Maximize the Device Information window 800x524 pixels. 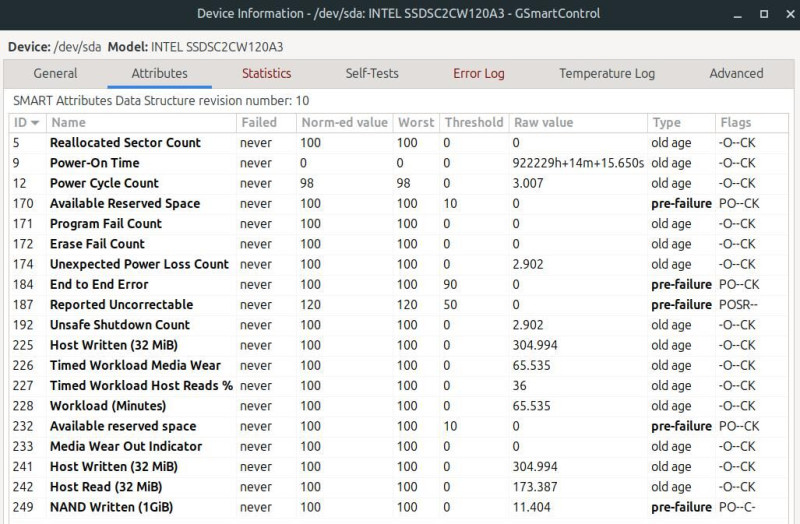(764, 14)
